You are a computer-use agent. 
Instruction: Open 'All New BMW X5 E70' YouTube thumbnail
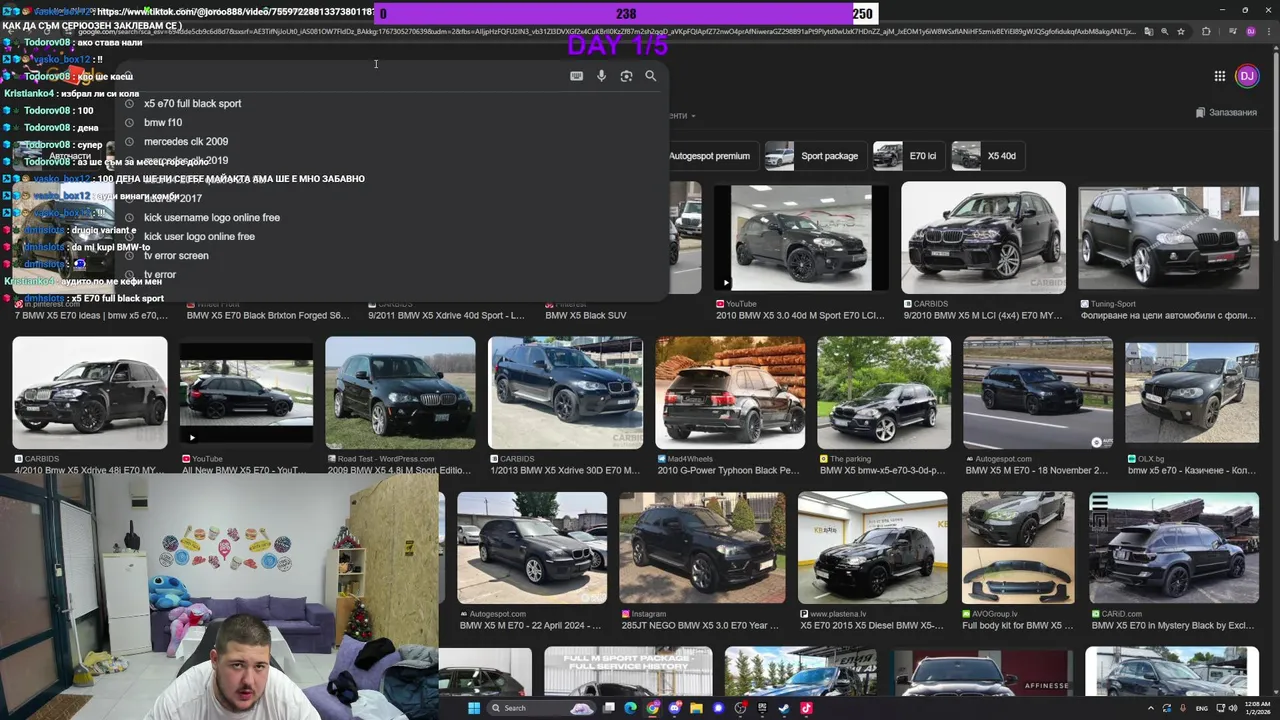[246, 392]
